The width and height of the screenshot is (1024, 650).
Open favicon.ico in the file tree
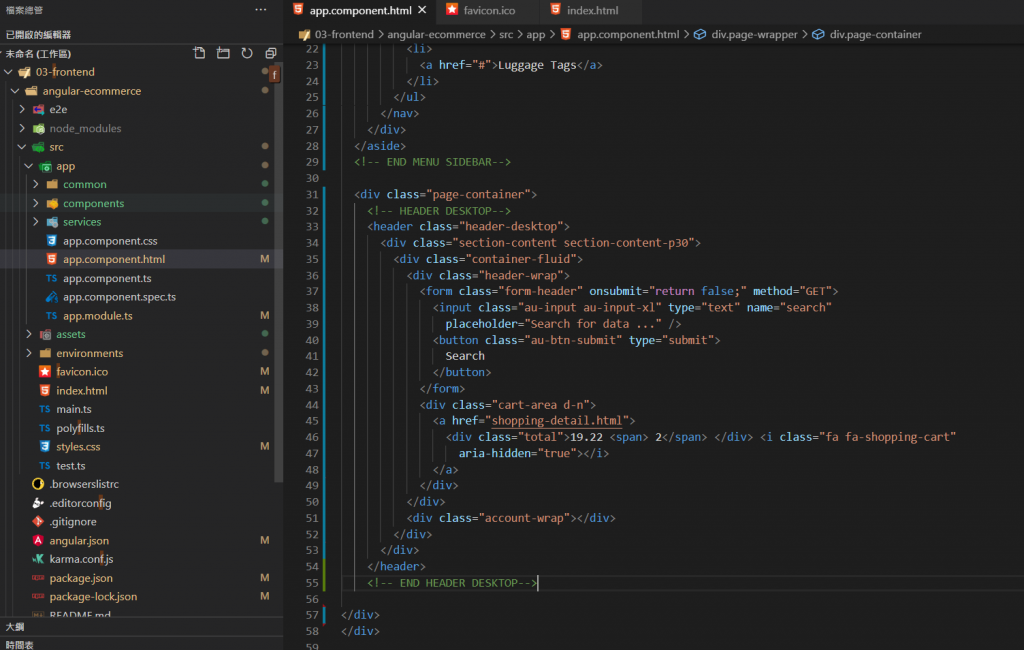(x=82, y=372)
